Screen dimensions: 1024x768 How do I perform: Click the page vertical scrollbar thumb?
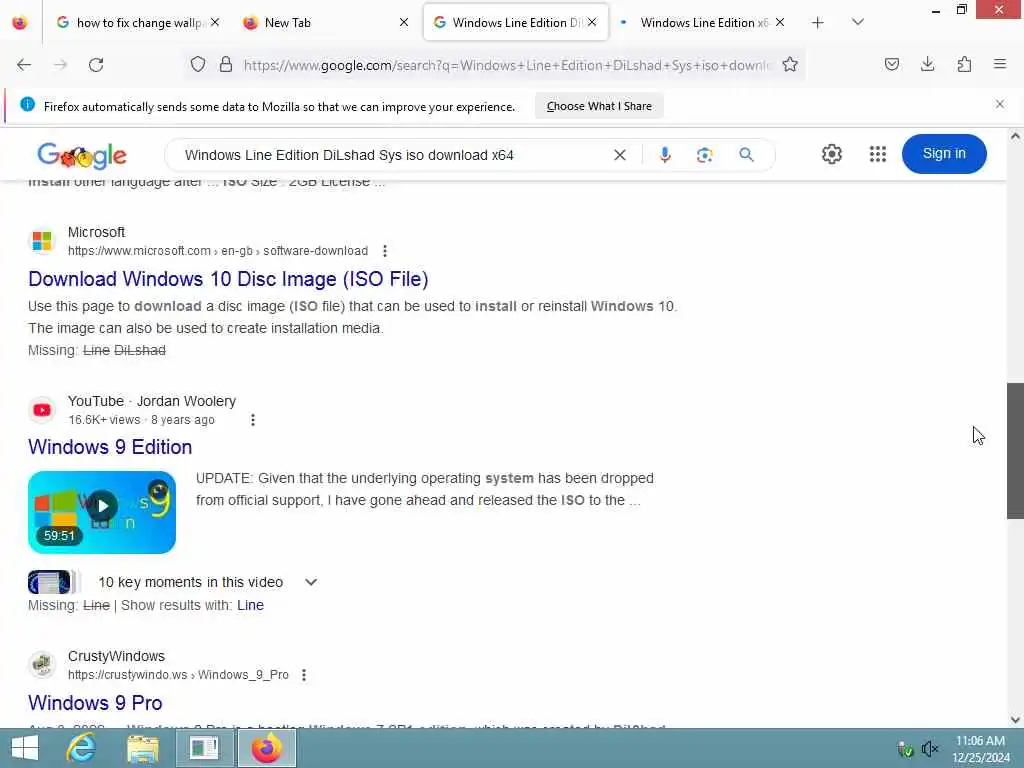tap(1015, 451)
